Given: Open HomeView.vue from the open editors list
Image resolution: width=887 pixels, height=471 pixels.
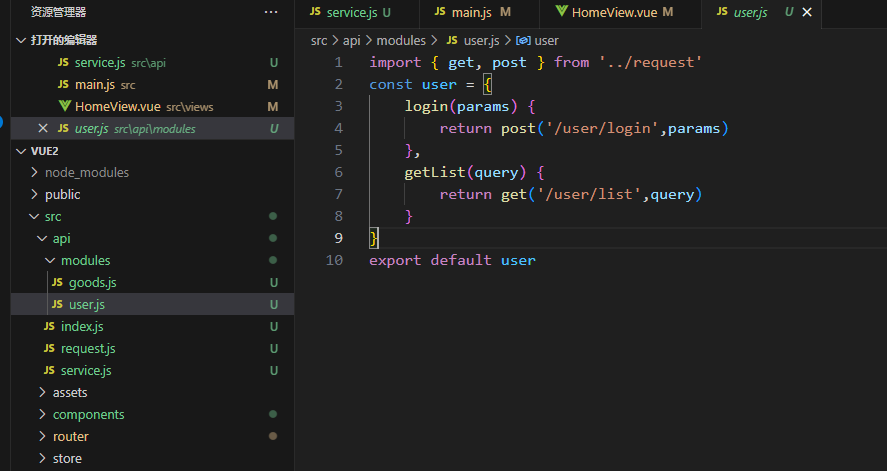Looking at the screenshot, I should [152, 106].
